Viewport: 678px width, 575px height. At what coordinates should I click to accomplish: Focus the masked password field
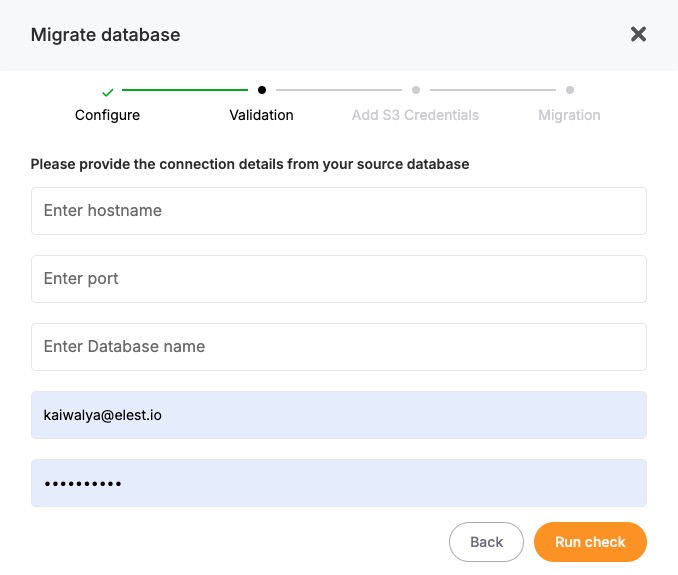(338, 483)
